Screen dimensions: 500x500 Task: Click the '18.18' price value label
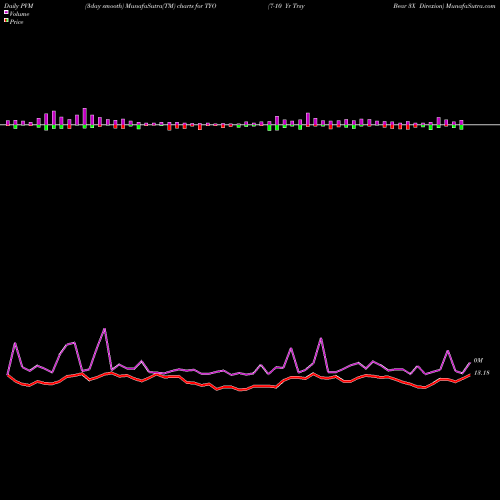(x=482, y=373)
